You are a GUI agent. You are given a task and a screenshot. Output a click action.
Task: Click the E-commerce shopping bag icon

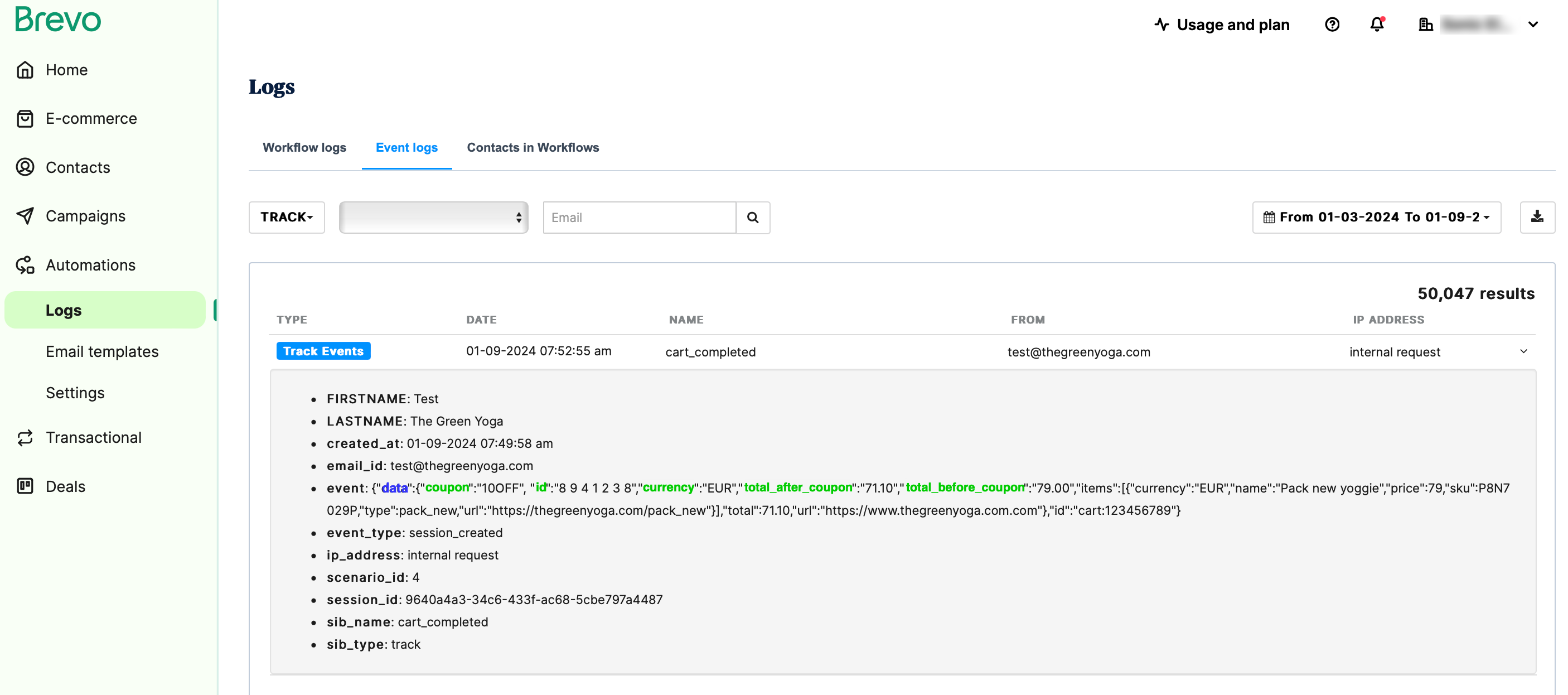point(25,119)
